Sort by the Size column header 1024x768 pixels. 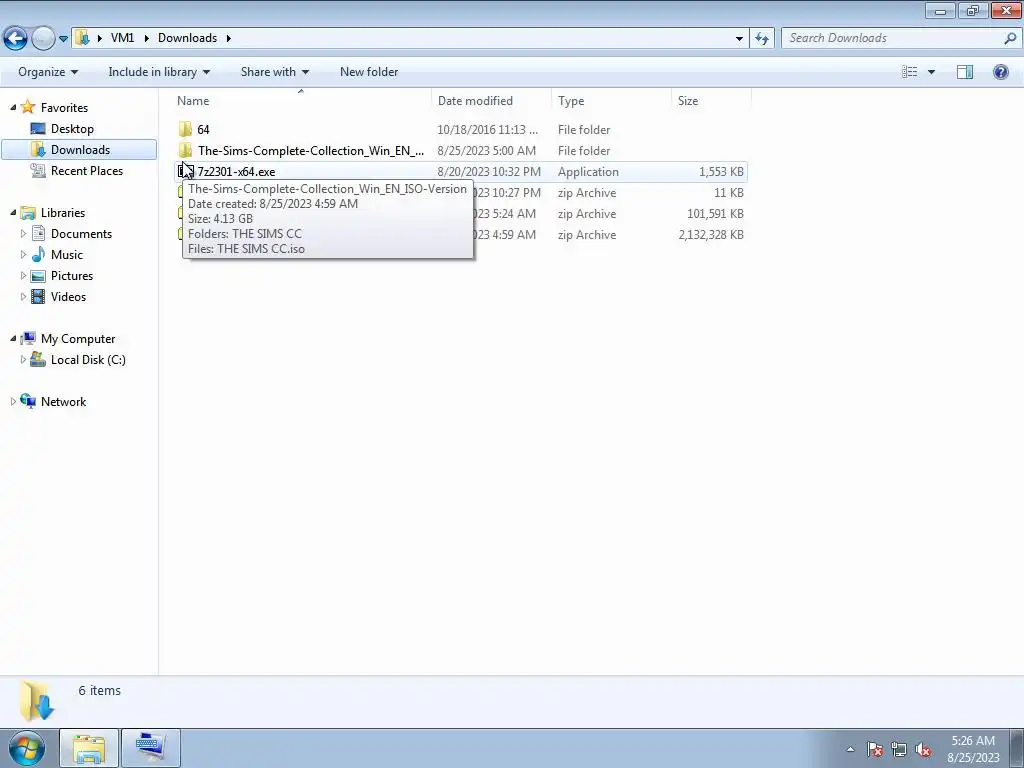pos(711,101)
